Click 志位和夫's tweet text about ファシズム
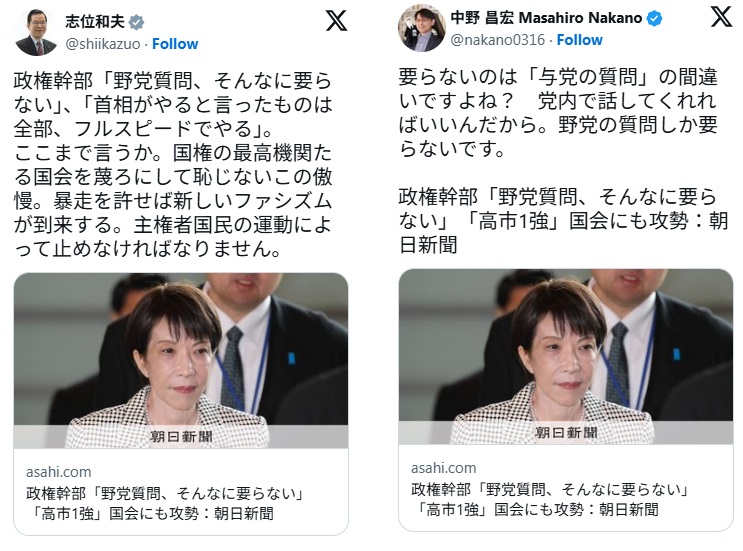This screenshot has height=551, width=743. [x=172, y=164]
